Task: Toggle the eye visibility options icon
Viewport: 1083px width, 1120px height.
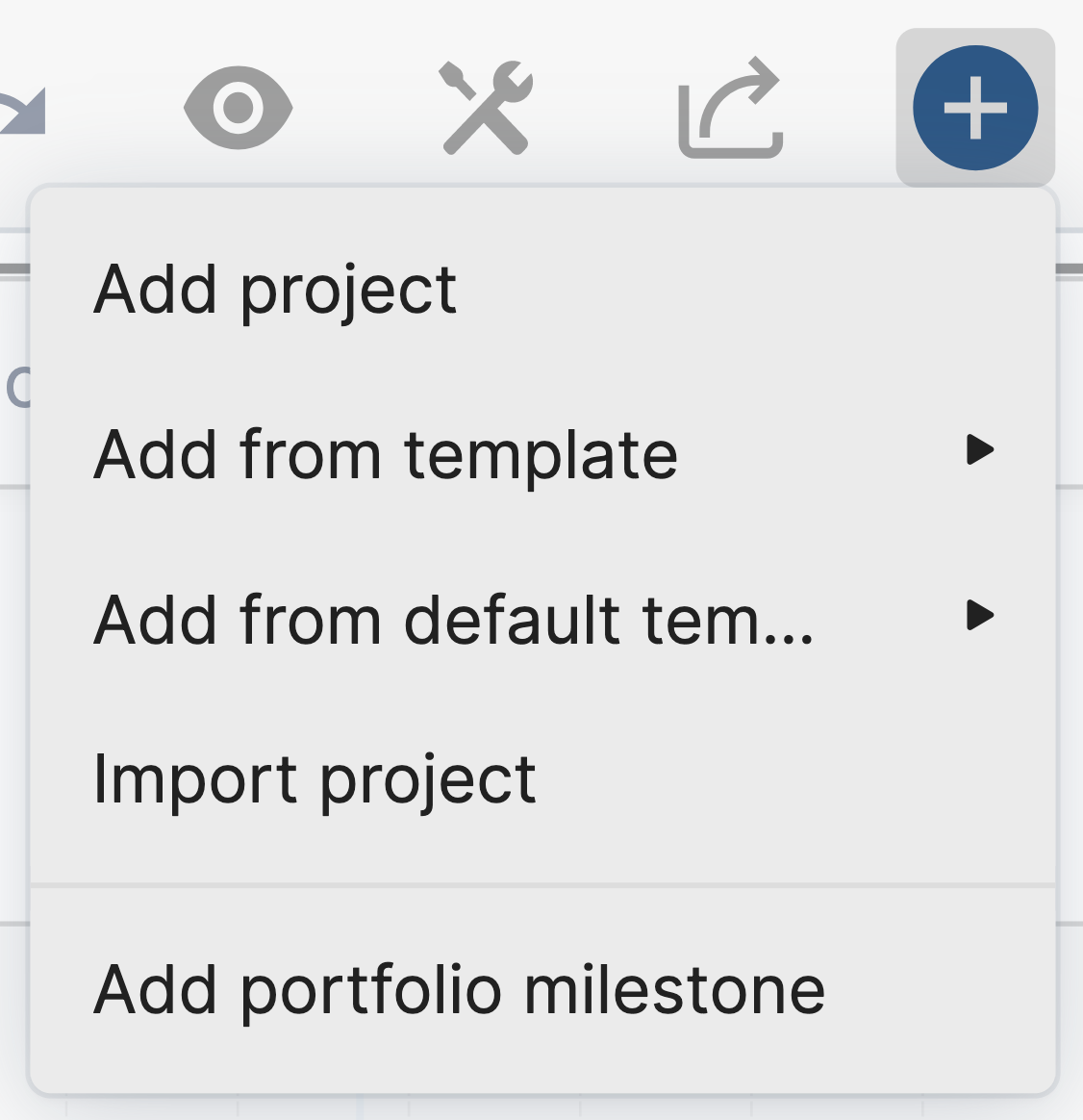Action: [238, 108]
